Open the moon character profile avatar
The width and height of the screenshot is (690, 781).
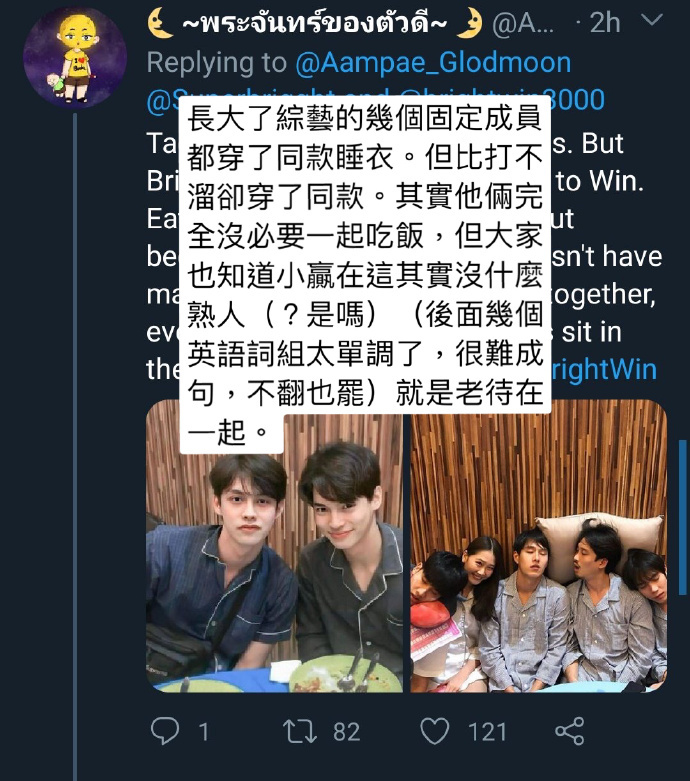tap(75, 57)
